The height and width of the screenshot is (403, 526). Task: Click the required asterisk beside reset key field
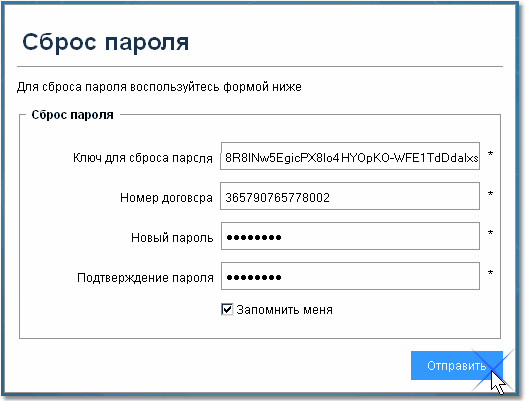click(x=490, y=155)
